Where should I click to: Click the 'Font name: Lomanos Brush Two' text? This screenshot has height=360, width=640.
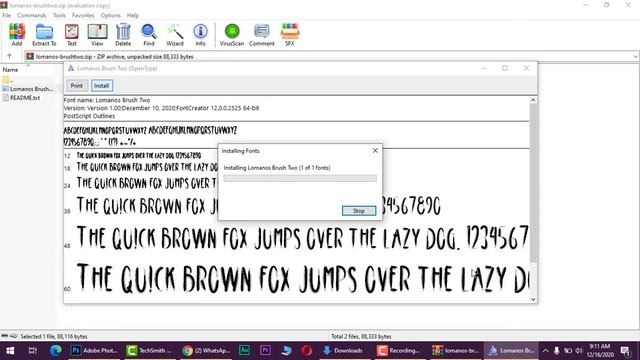pyautogui.click(x=107, y=100)
